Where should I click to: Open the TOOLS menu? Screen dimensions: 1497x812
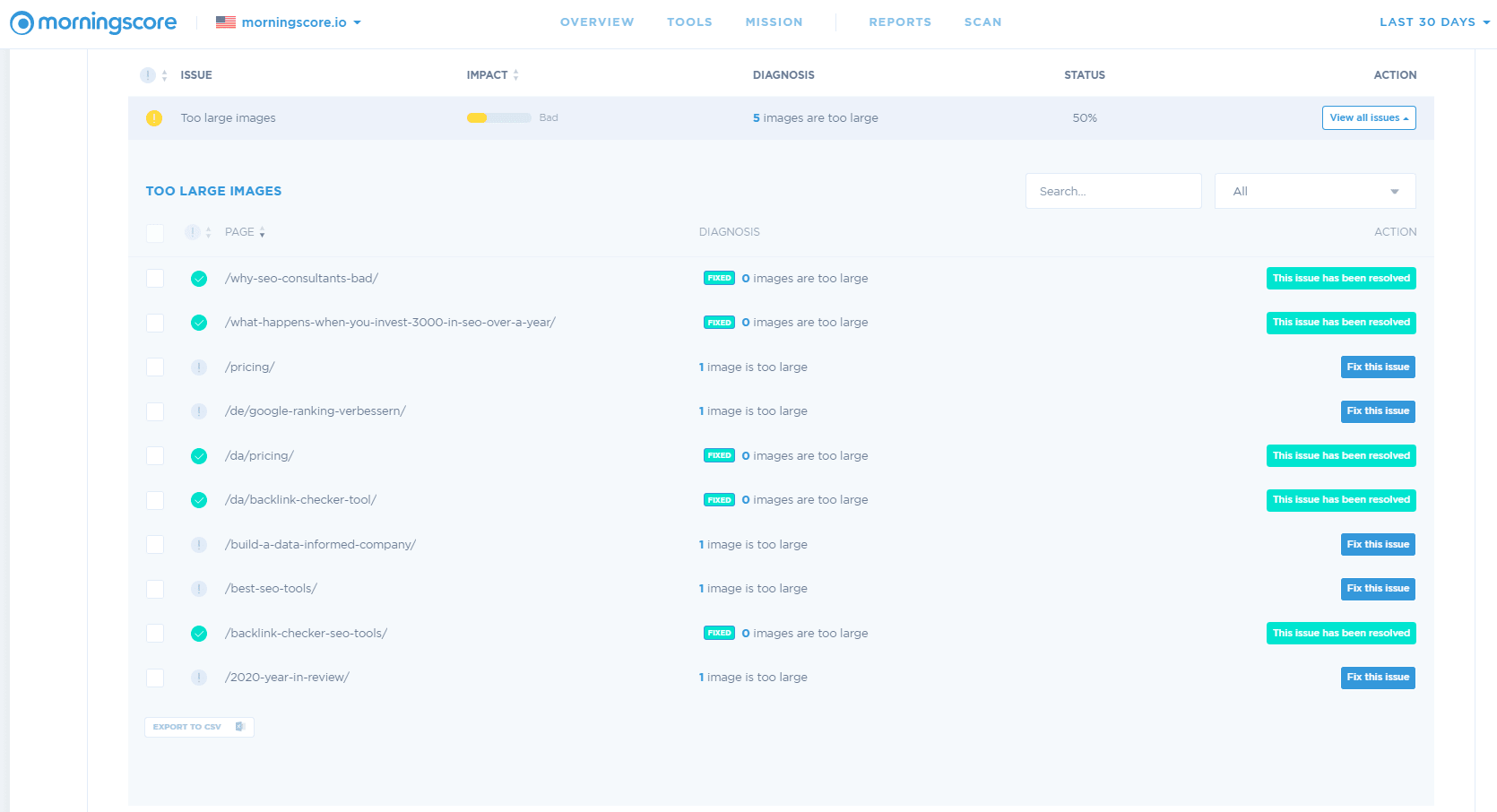coord(689,22)
